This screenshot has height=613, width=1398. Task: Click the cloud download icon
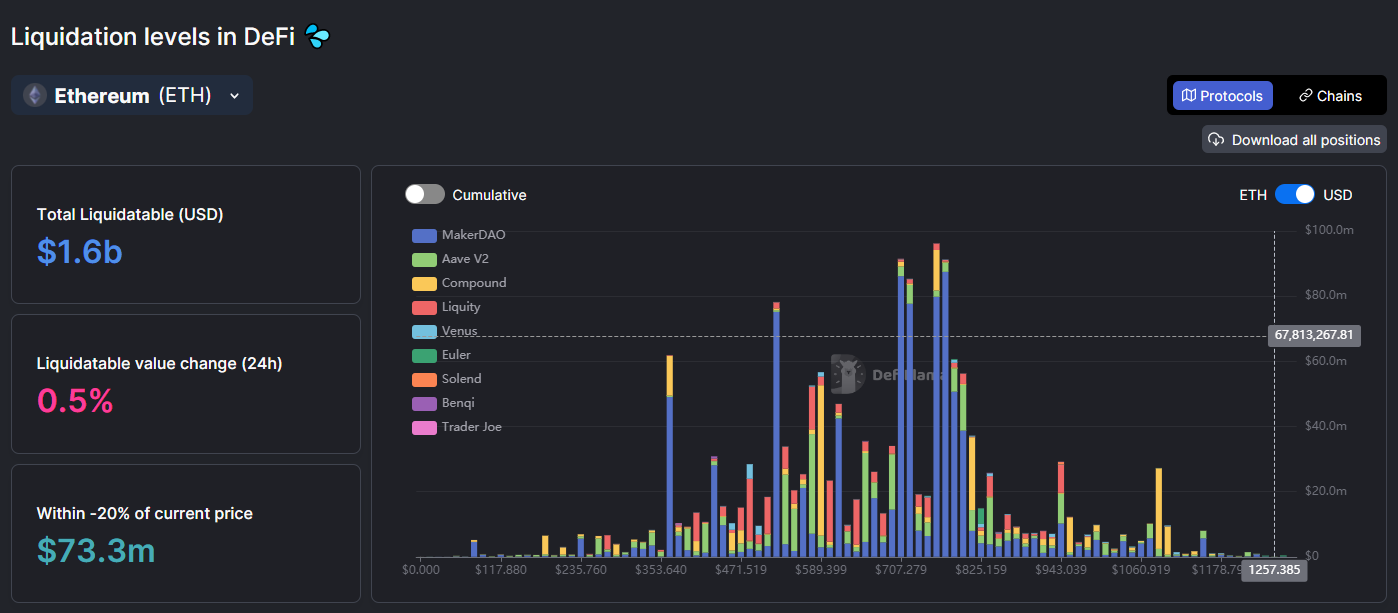point(1217,139)
